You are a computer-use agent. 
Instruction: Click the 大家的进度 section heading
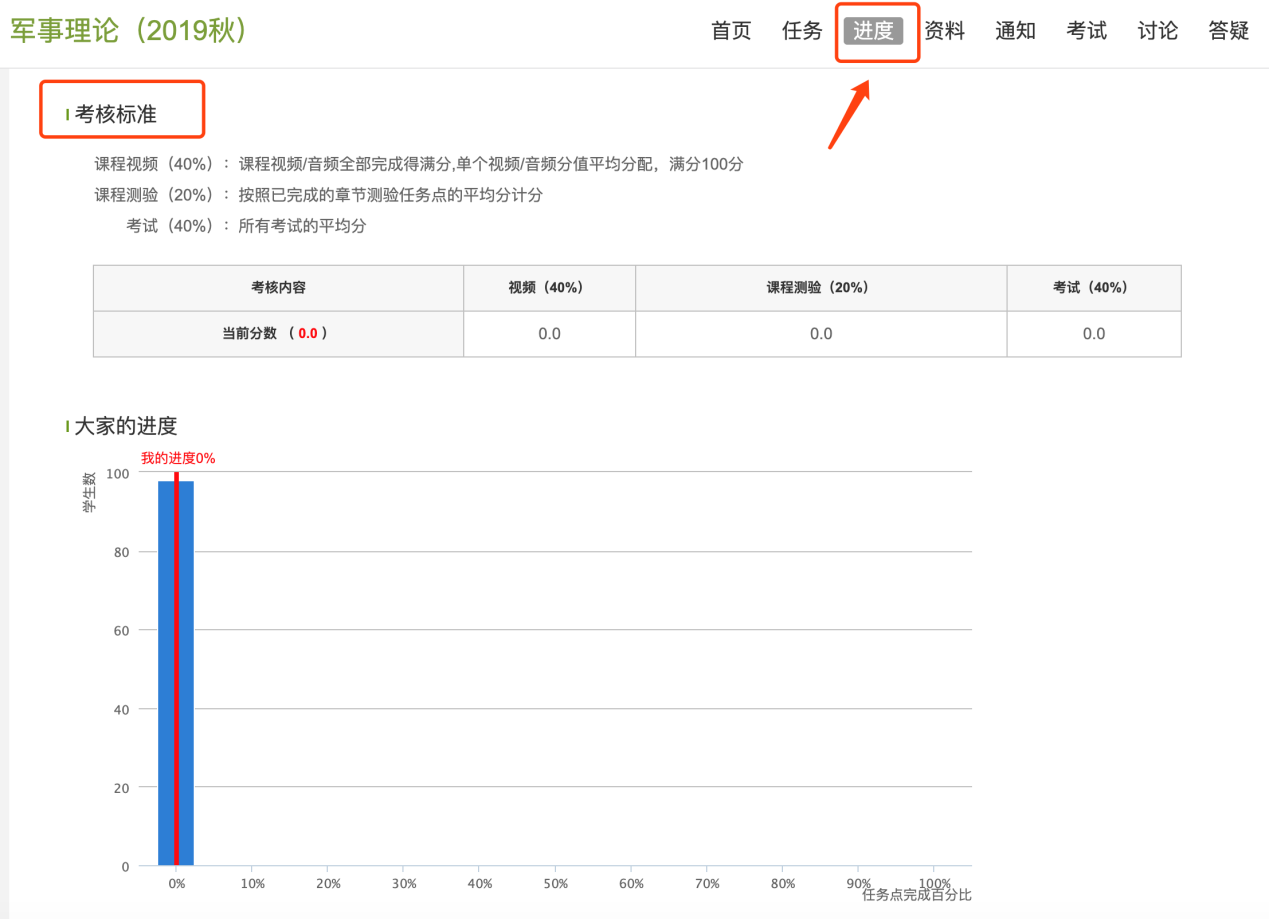[126, 426]
